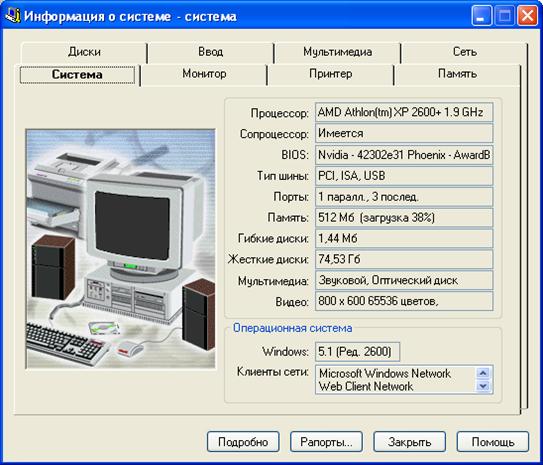The height and width of the screenshot is (465, 543).
Task: Click the Жесткие диски: label
Action: pyautogui.click(x=268, y=259)
